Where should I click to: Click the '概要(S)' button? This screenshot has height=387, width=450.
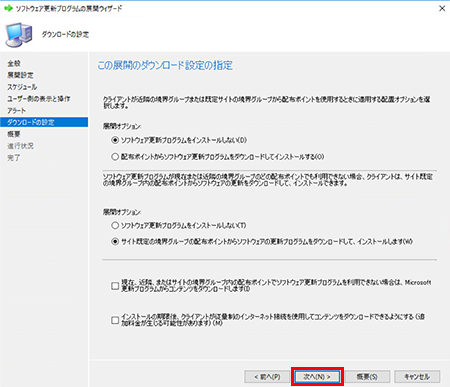pyautogui.click(x=367, y=377)
